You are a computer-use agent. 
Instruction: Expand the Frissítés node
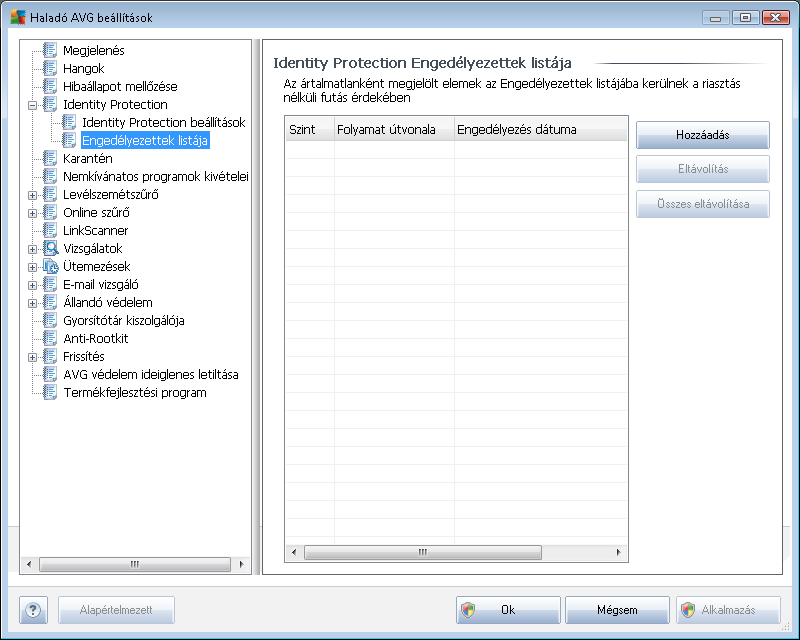click(x=32, y=357)
